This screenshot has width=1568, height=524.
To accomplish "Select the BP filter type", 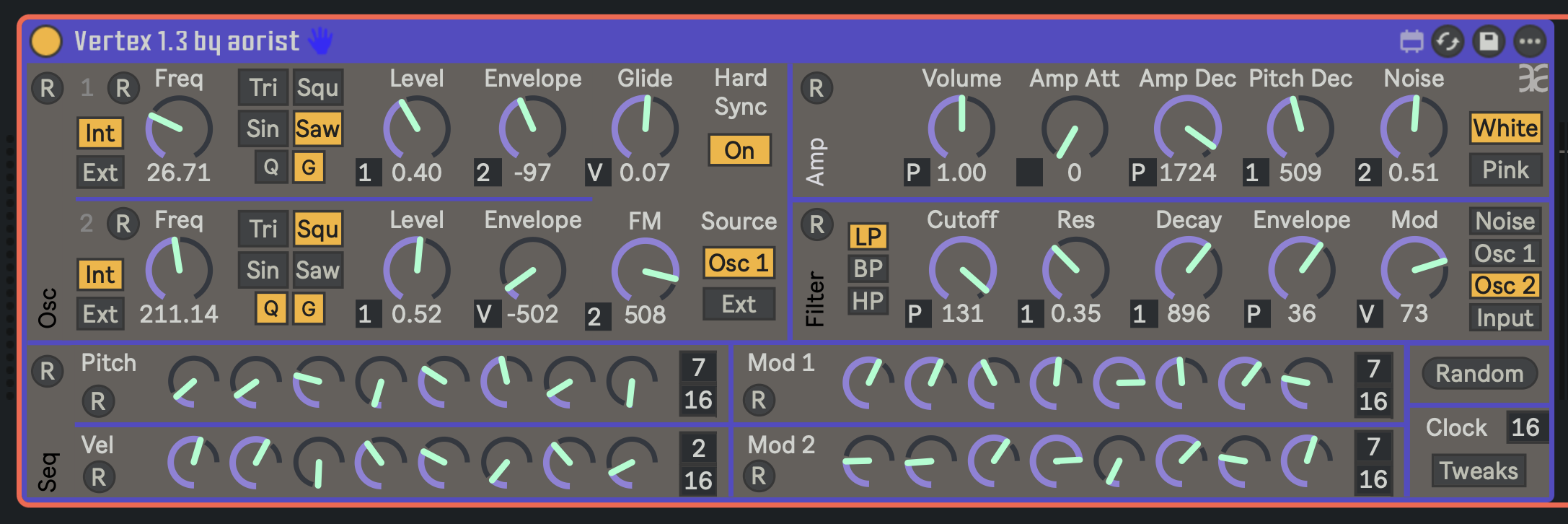I will tap(868, 268).
